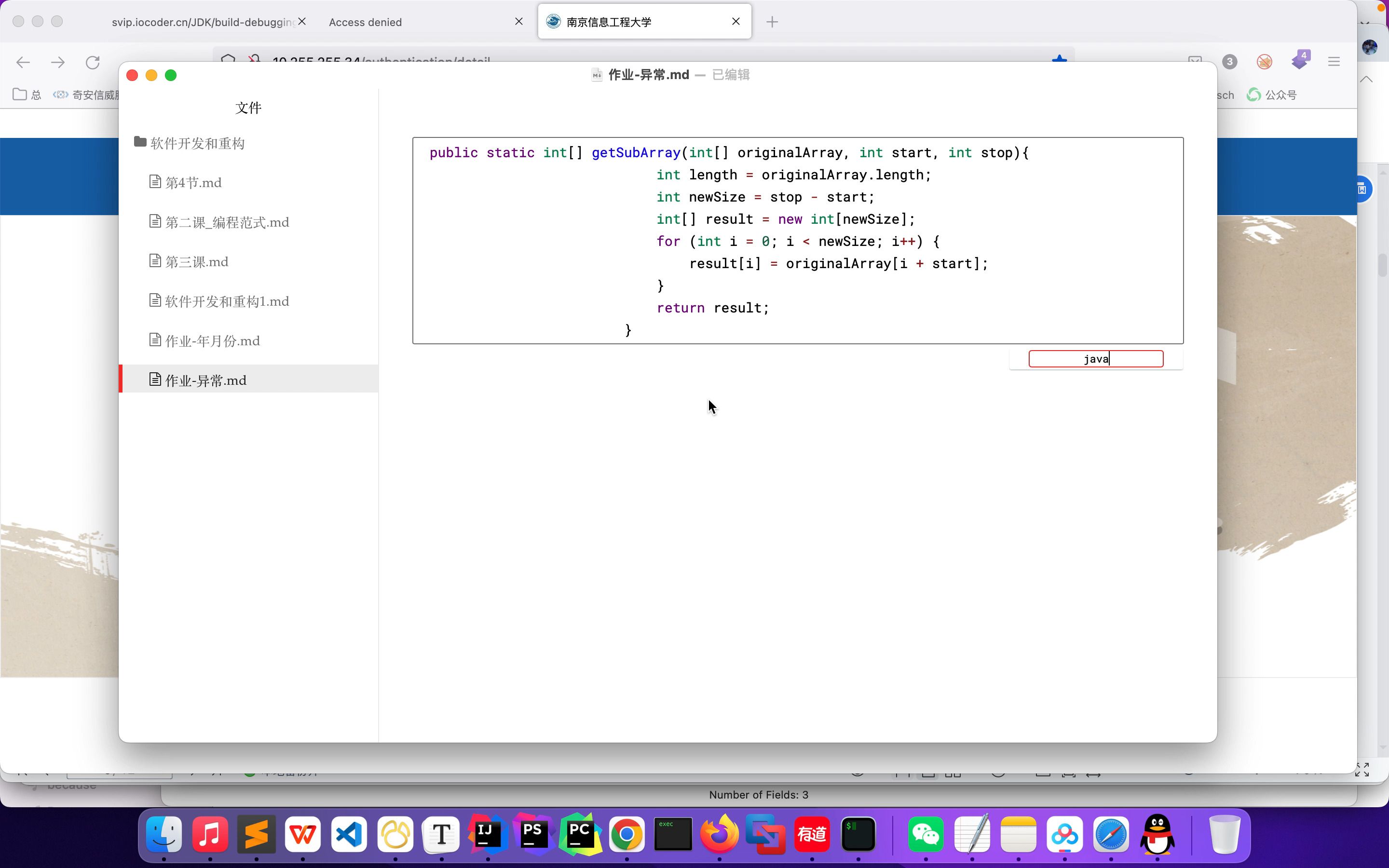Collapse the 软件开发和重构 folder

197,143
